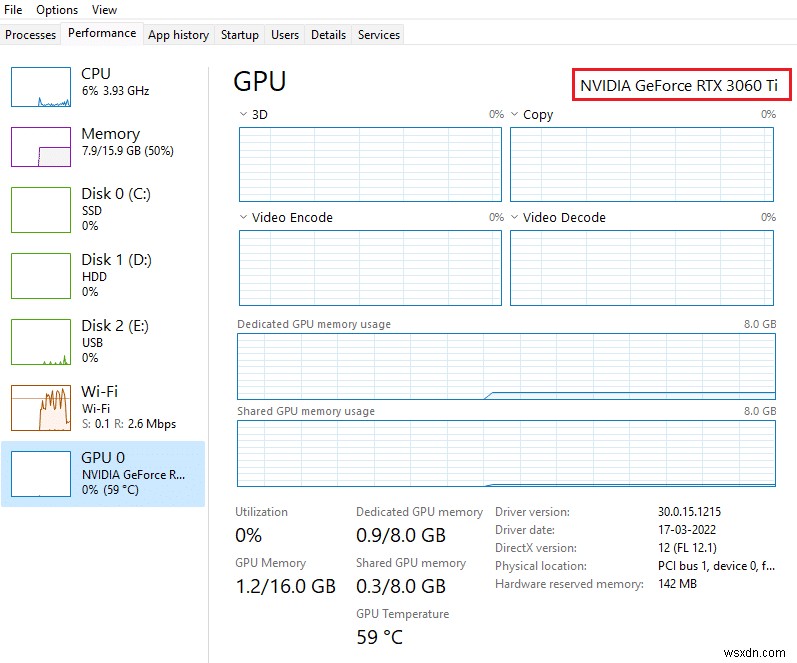Go to the Users tab

(285, 35)
